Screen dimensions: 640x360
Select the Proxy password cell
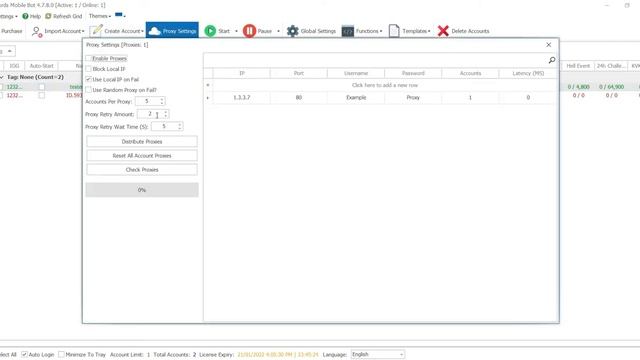413,98
